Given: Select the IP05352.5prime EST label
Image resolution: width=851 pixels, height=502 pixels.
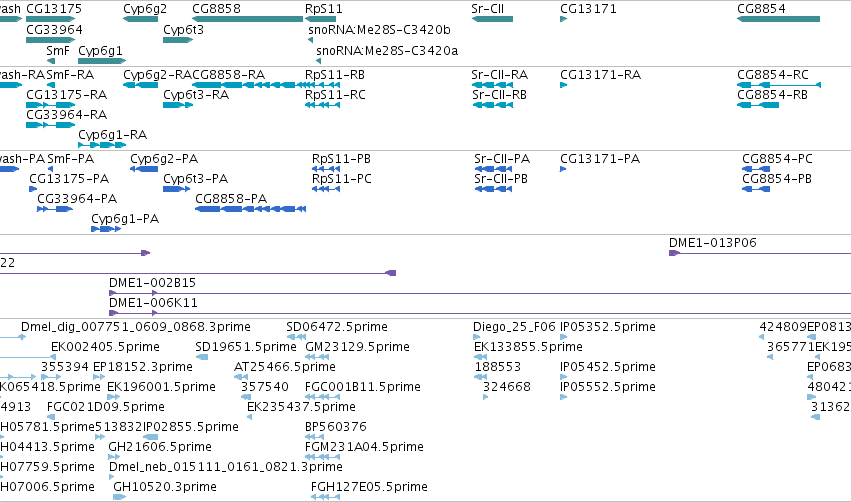Looking at the screenshot, I should (x=608, y=327).
